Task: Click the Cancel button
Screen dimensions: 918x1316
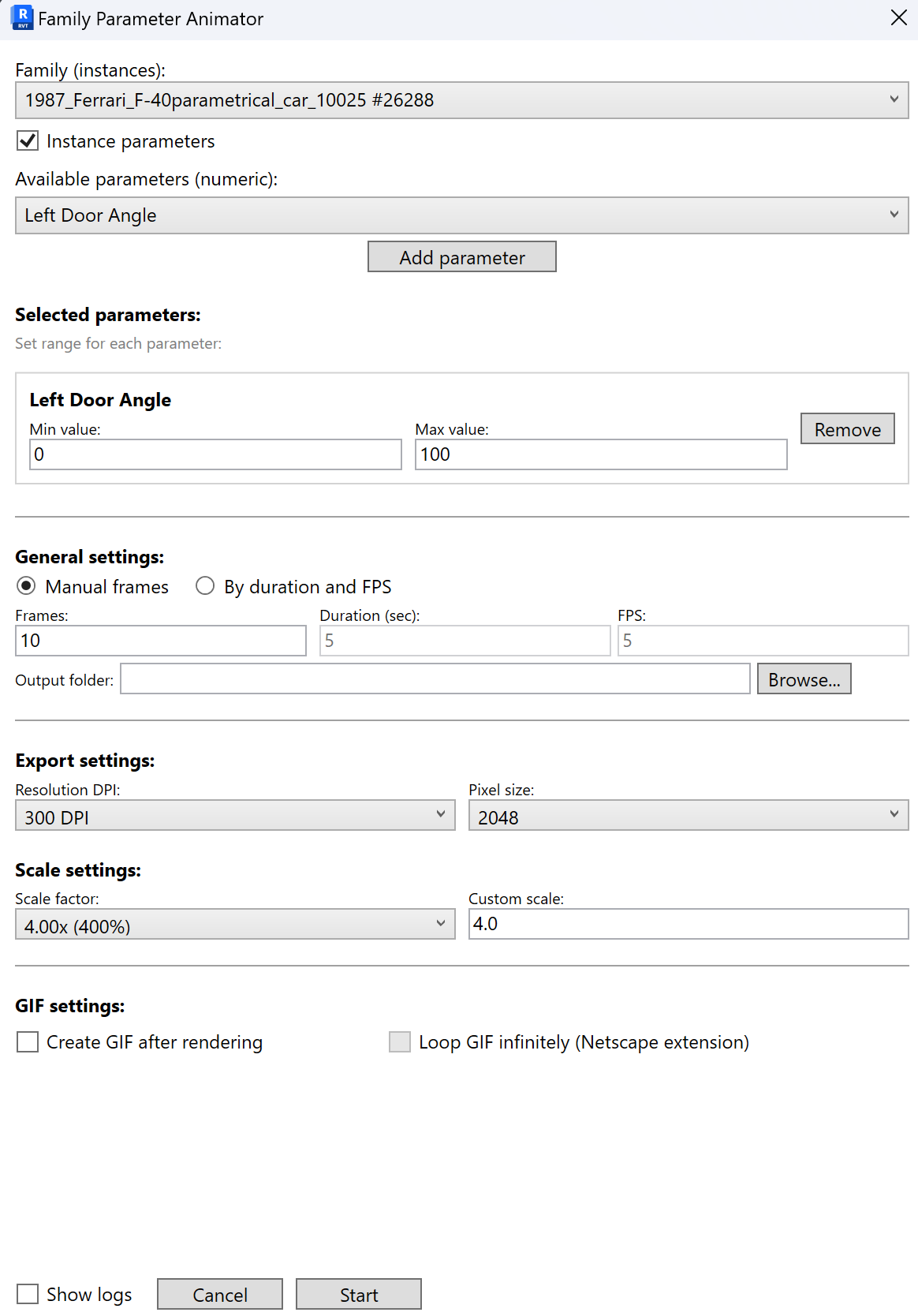Action: [219, 1295]
